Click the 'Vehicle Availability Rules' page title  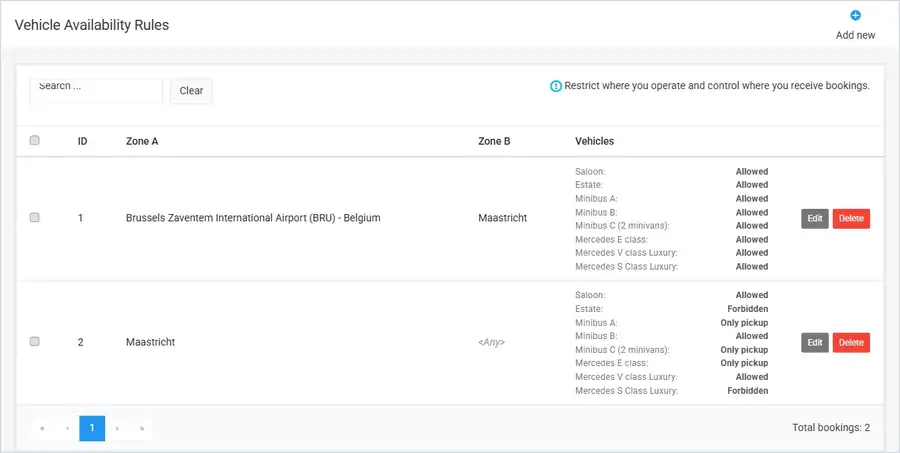click(92, 25)
